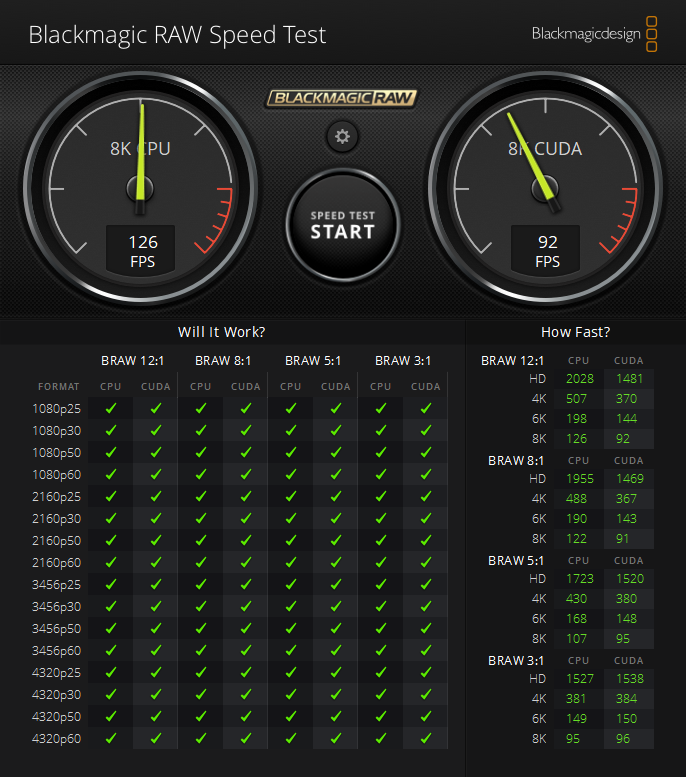Viewport: 686px width, 777px height.
Task: Click BRAW 12:1 6K CUDA value 144
Action: pyautogui.click(x=627, y=419)
